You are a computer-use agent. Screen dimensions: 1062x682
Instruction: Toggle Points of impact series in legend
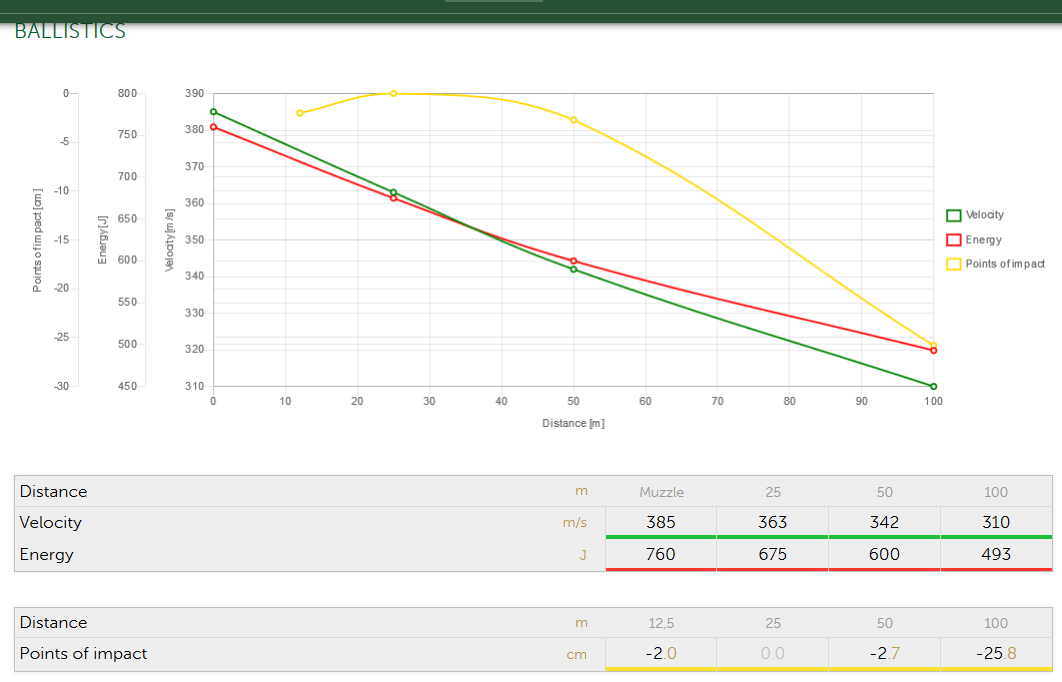point(1004,264)
